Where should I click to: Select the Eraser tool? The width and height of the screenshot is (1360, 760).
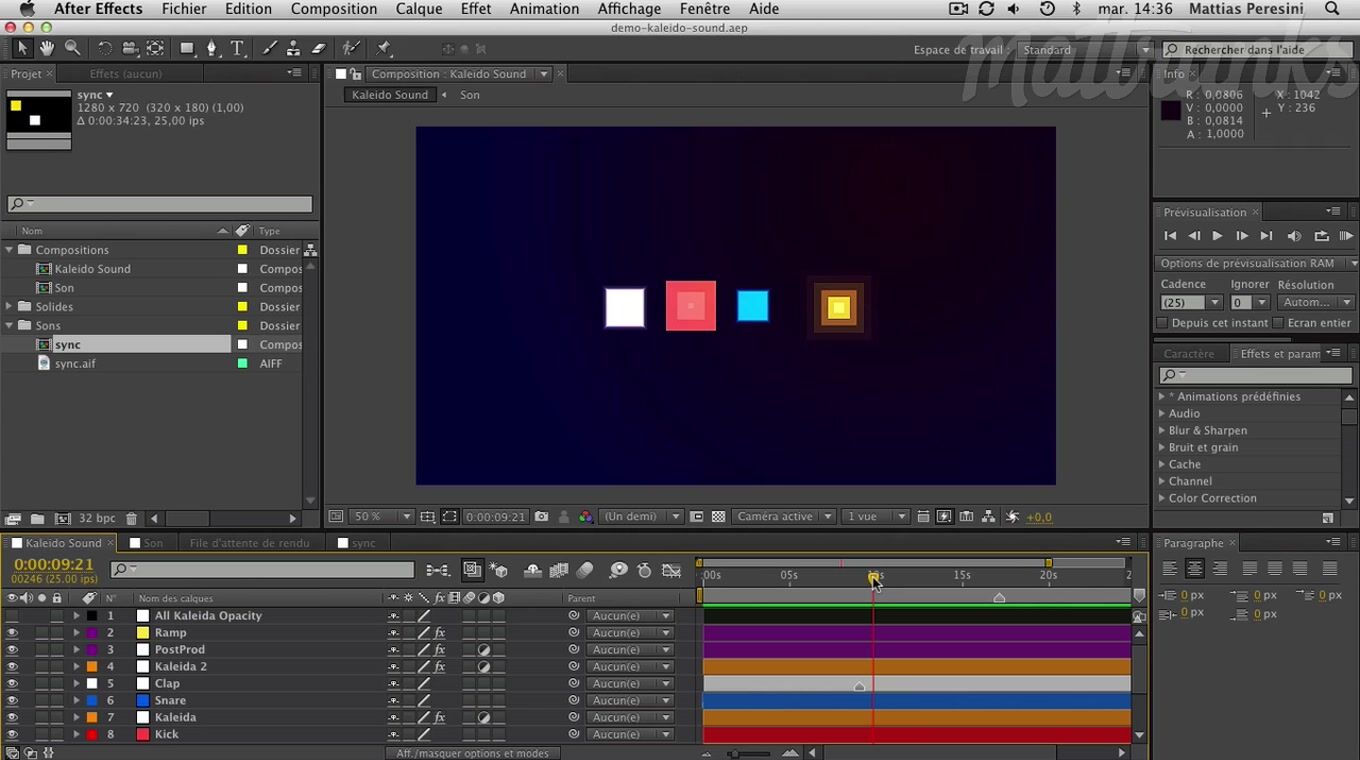tap(319, 48)
